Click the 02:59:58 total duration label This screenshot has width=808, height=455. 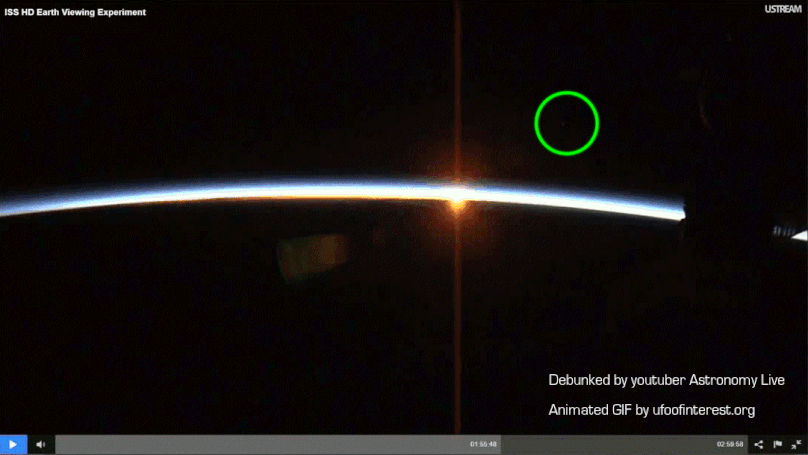(x=730, y=444)
